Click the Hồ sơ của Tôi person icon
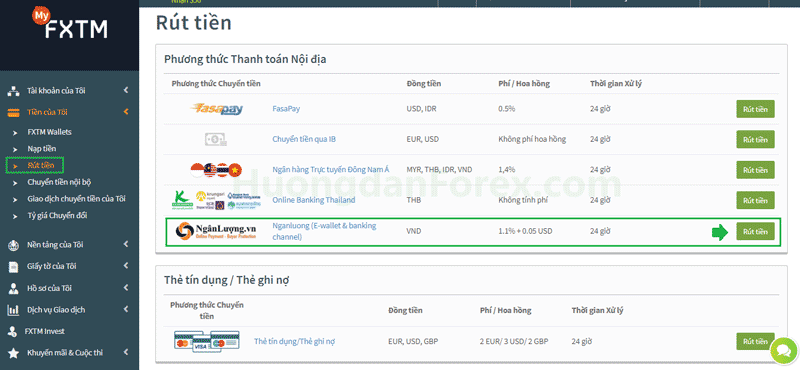Viewport: 800px width, 370px height. tap(13, 288)
